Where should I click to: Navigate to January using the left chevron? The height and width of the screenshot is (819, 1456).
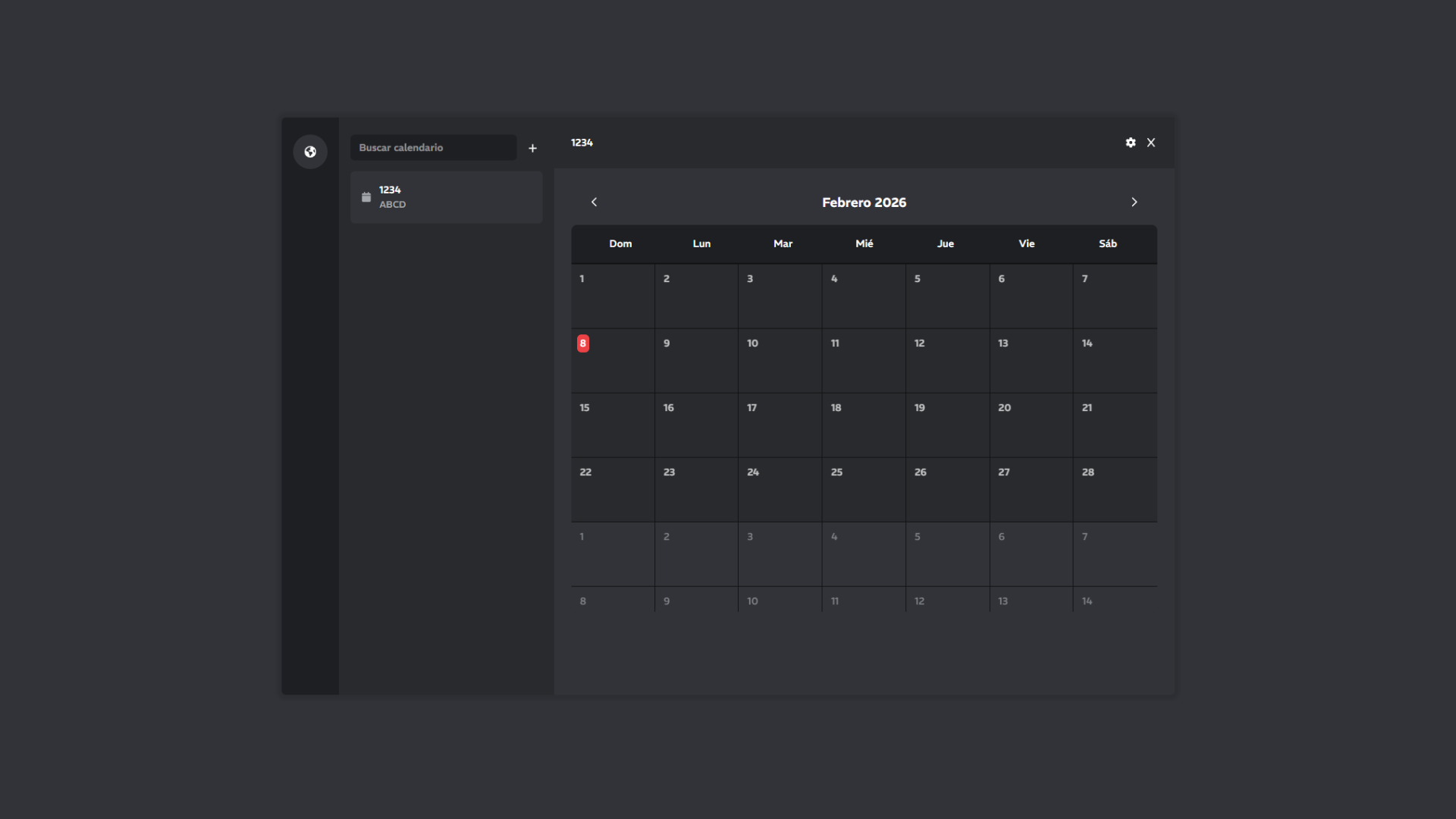pyautogui.click(x=594, y=202)
